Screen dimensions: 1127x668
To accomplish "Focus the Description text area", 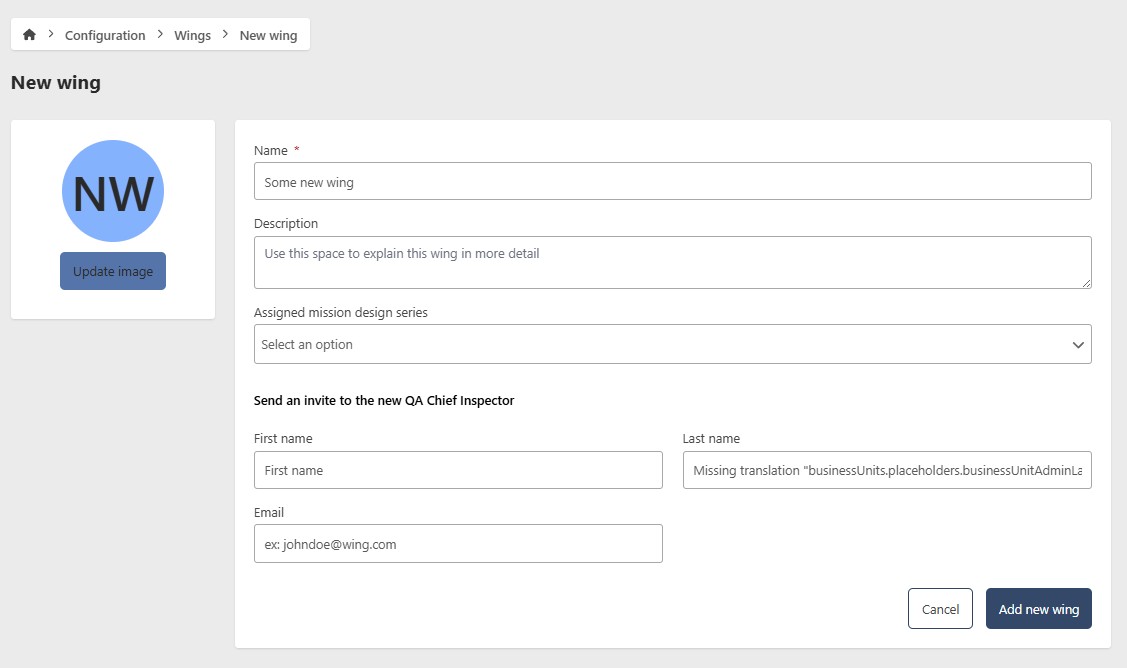I will [672, 262].
